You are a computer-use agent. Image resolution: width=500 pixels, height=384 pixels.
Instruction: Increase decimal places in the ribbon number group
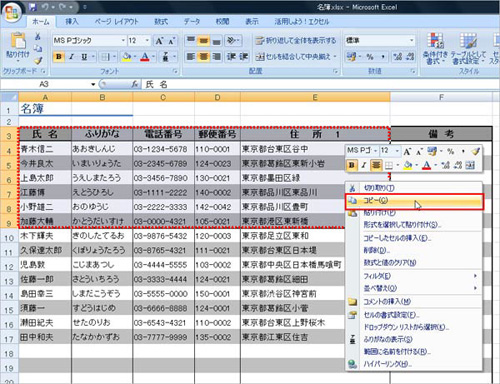coord(398,57)
